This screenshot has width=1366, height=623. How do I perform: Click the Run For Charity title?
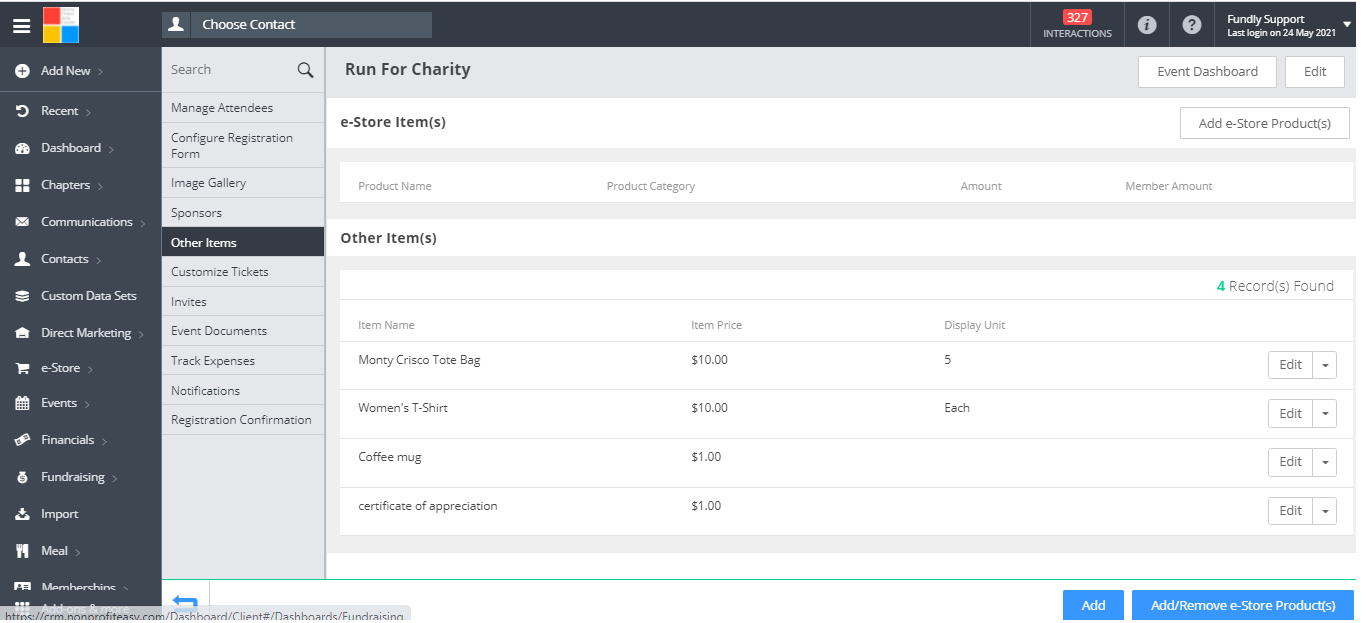pyautogui.click(x=407, y=69)
